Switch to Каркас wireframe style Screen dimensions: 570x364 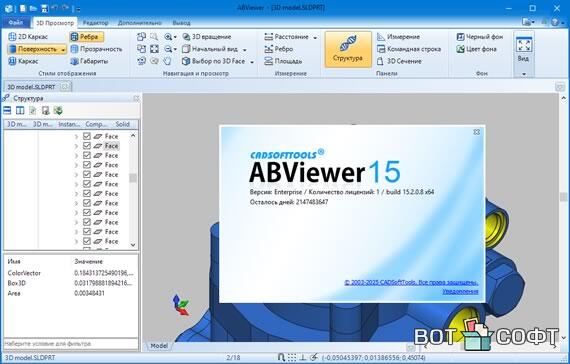23,61
